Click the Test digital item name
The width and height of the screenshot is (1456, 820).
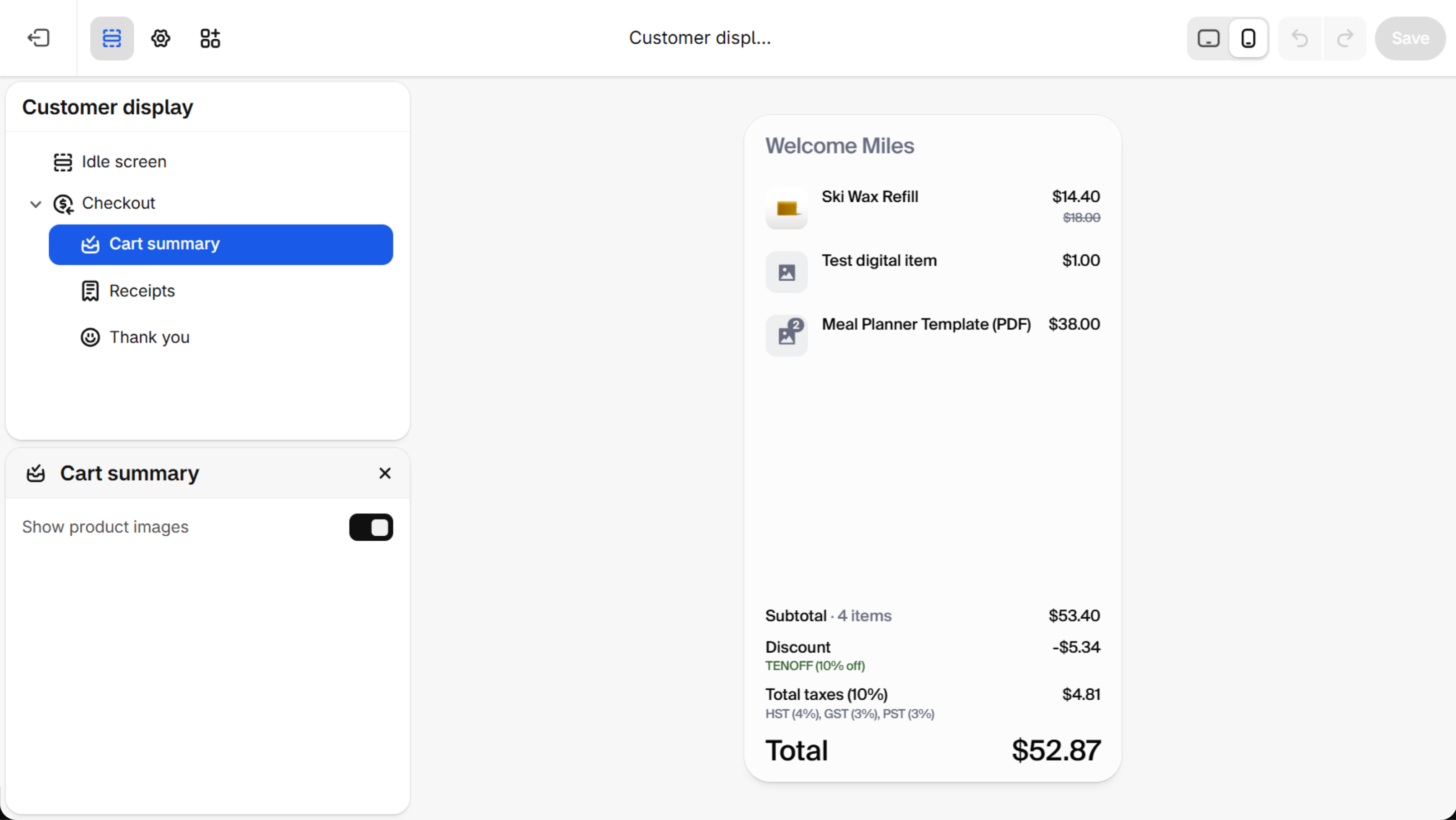879,260
